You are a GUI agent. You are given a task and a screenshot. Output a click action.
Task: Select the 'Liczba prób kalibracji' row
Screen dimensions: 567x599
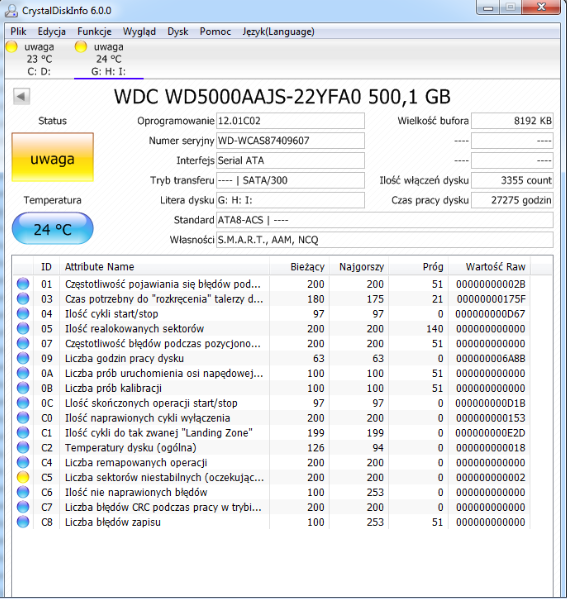(x=271, y=388)
